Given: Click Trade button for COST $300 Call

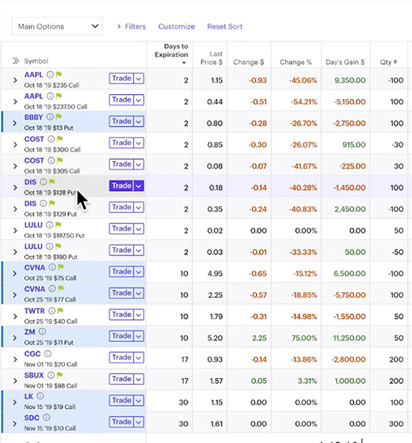Looking at the screenshot, I should point(121,143).
